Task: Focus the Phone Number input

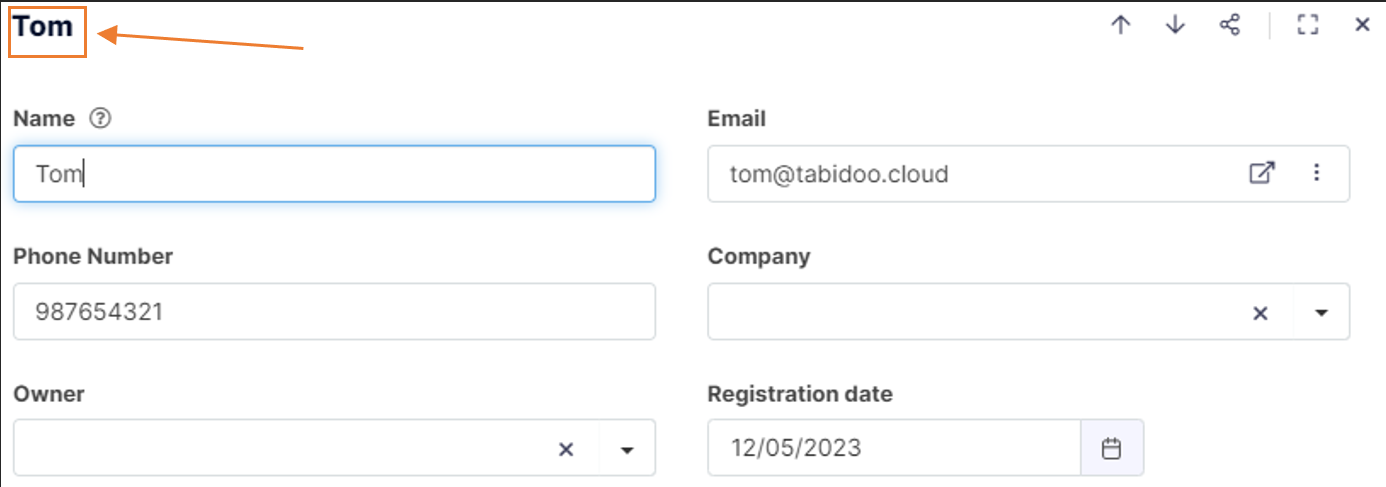Action: coord(334,311)
